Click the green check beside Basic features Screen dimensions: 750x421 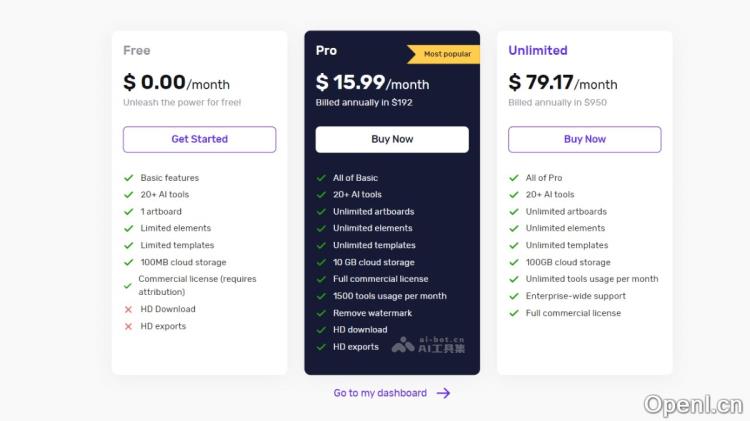tap(128, 178)
